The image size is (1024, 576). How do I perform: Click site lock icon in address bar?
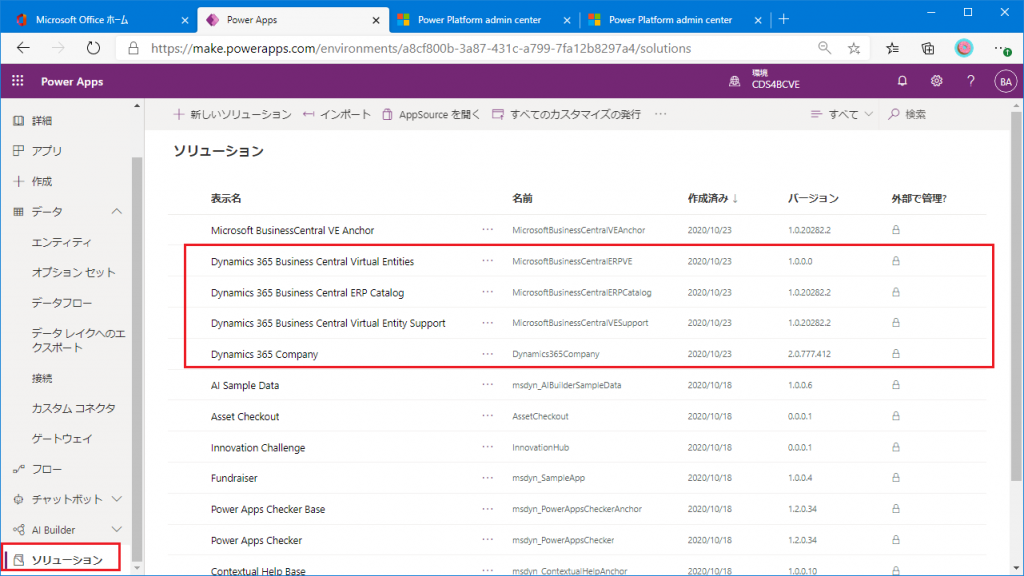[133, 48]
